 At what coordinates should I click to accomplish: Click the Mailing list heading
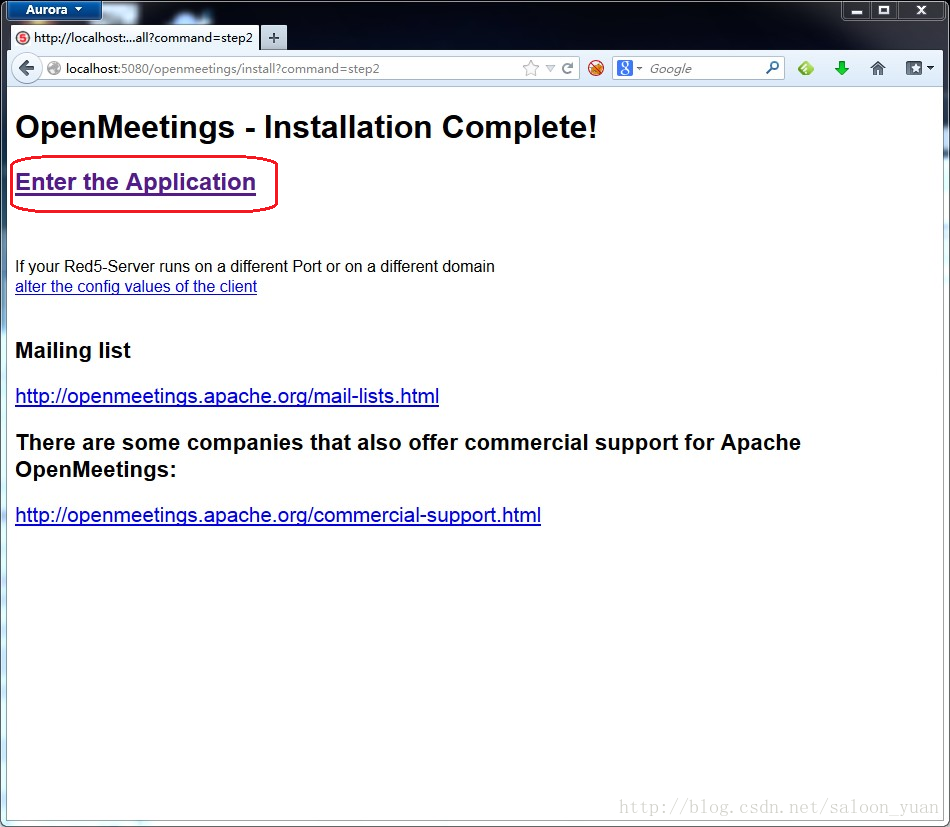(73, 350)
